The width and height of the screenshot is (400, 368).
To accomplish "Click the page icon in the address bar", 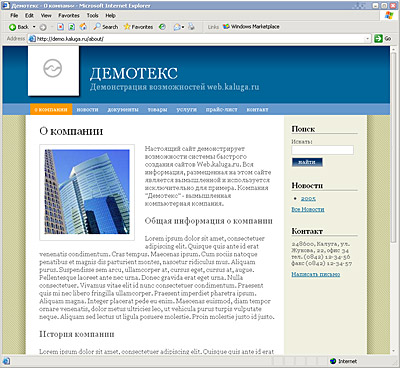I will (32, 39).
